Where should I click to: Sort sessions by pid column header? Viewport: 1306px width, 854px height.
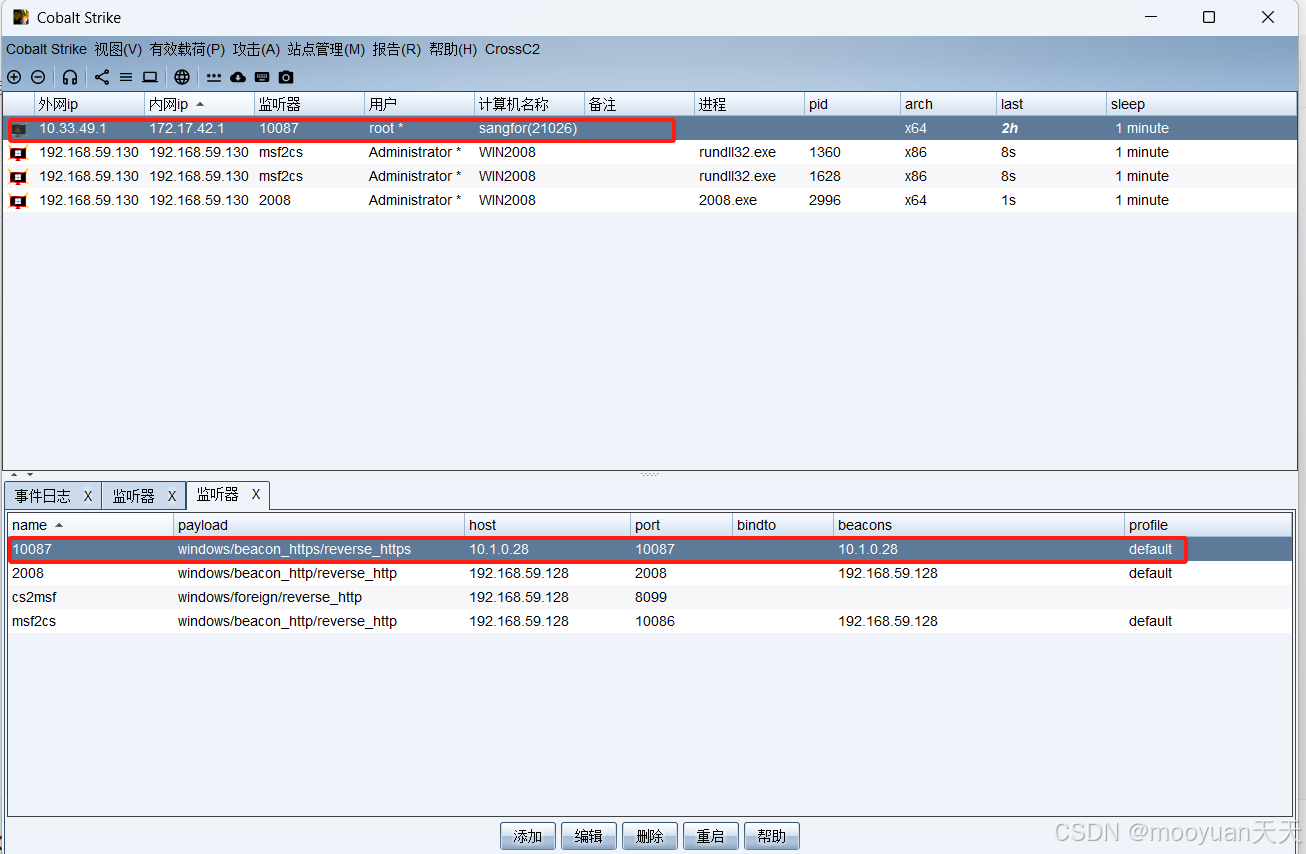click(852, 104)
